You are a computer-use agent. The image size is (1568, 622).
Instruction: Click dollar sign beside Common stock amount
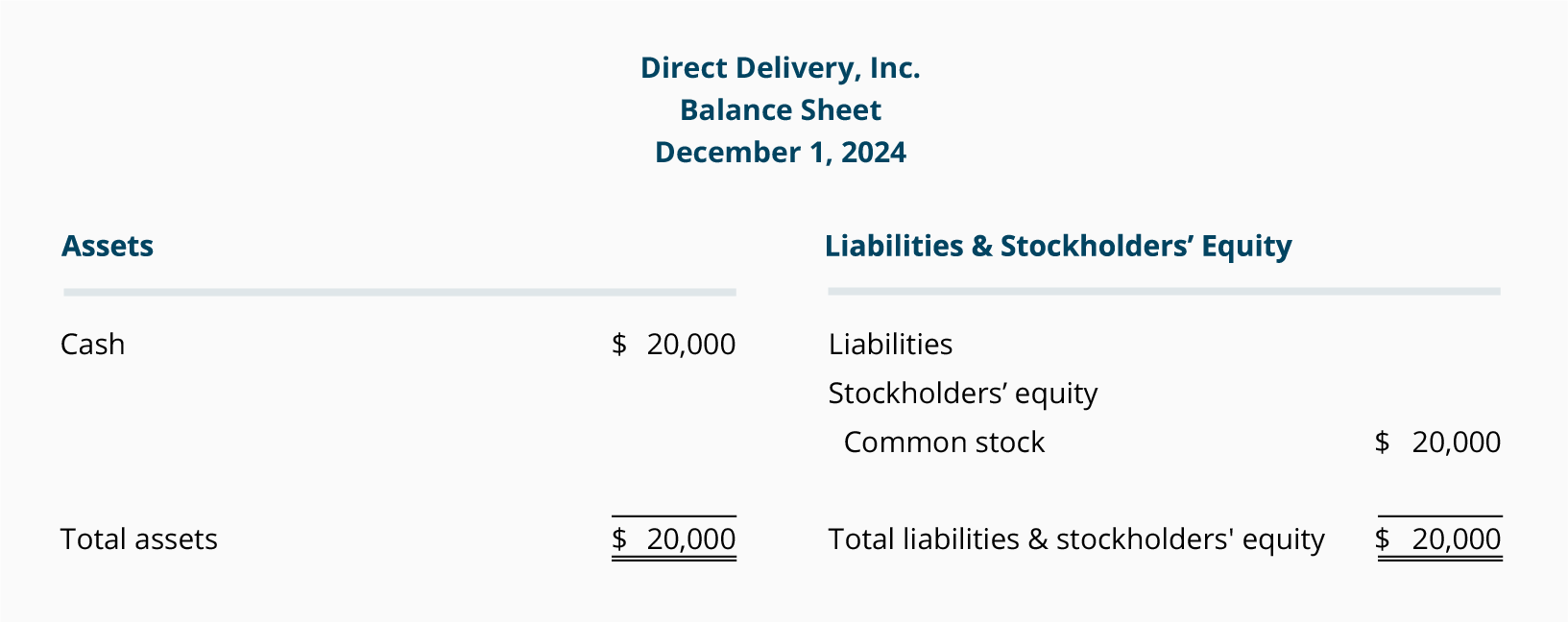1383,443
